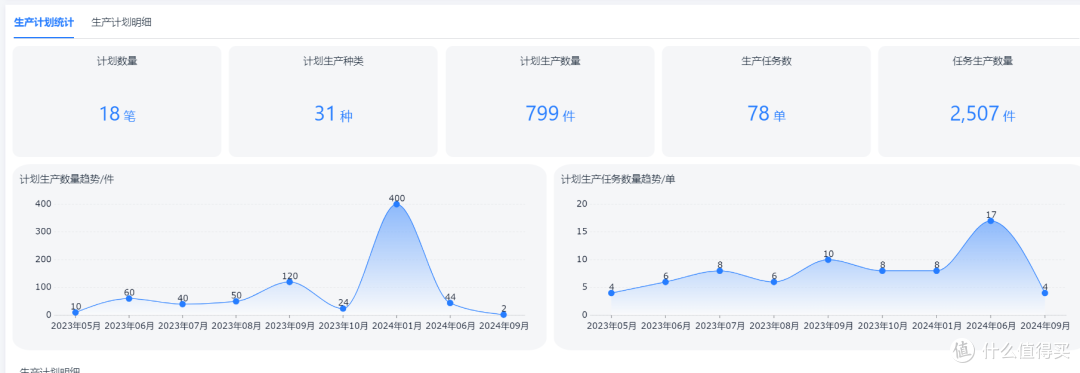Click the data point labeled 50

click(236, 301)
